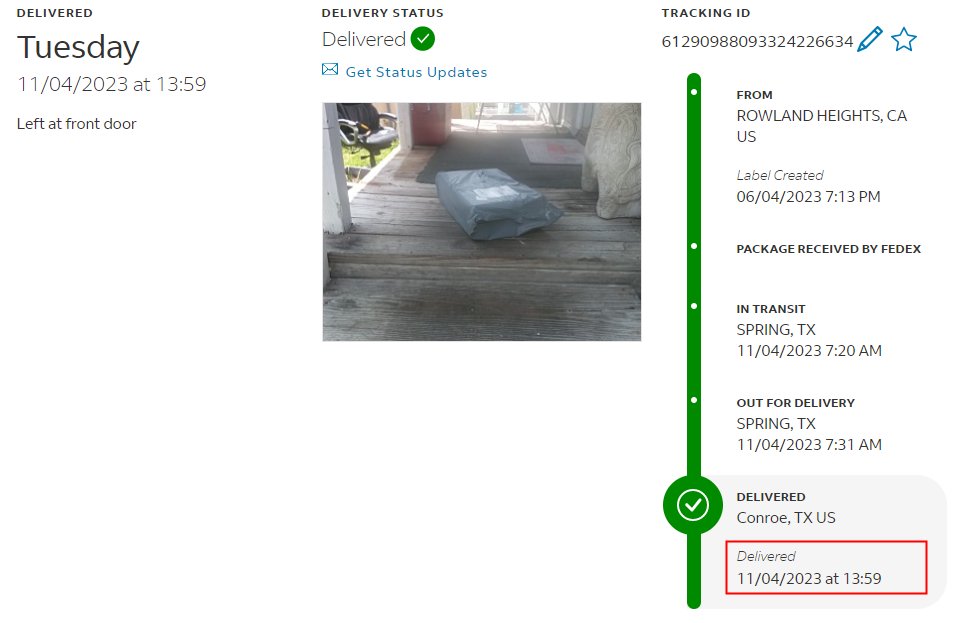Click the envelope icon for status updates
This screenshot has width=955, height=623.
click(330, 69)
